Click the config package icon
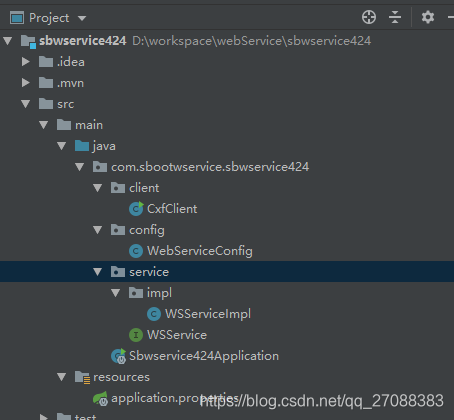 tap(118, 230)
